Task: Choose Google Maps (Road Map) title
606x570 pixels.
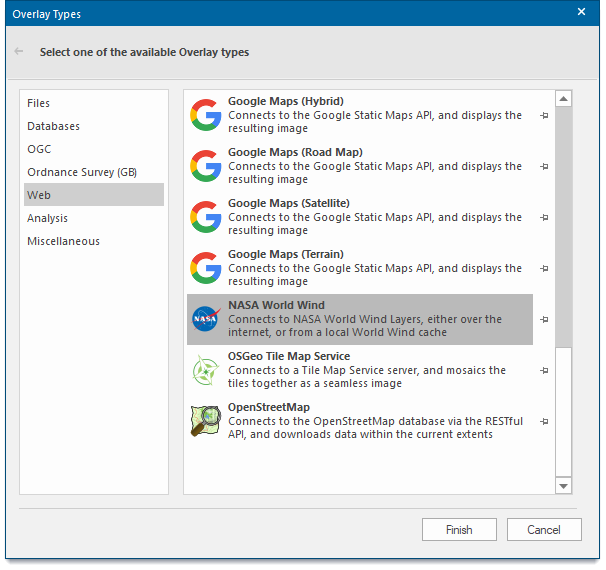Action: (295, 152)
